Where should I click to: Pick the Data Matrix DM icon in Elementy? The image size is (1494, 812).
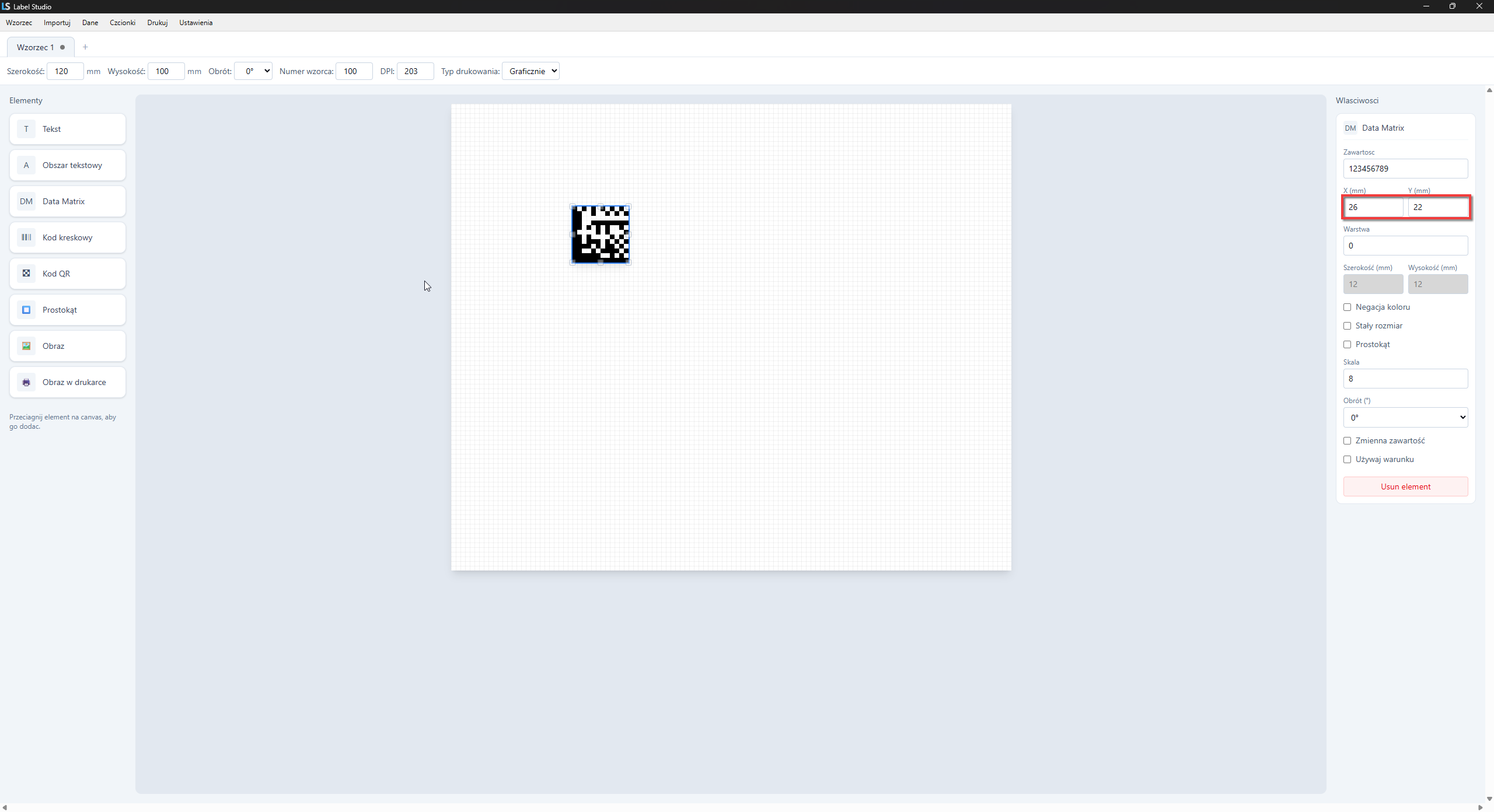[26, 201]
